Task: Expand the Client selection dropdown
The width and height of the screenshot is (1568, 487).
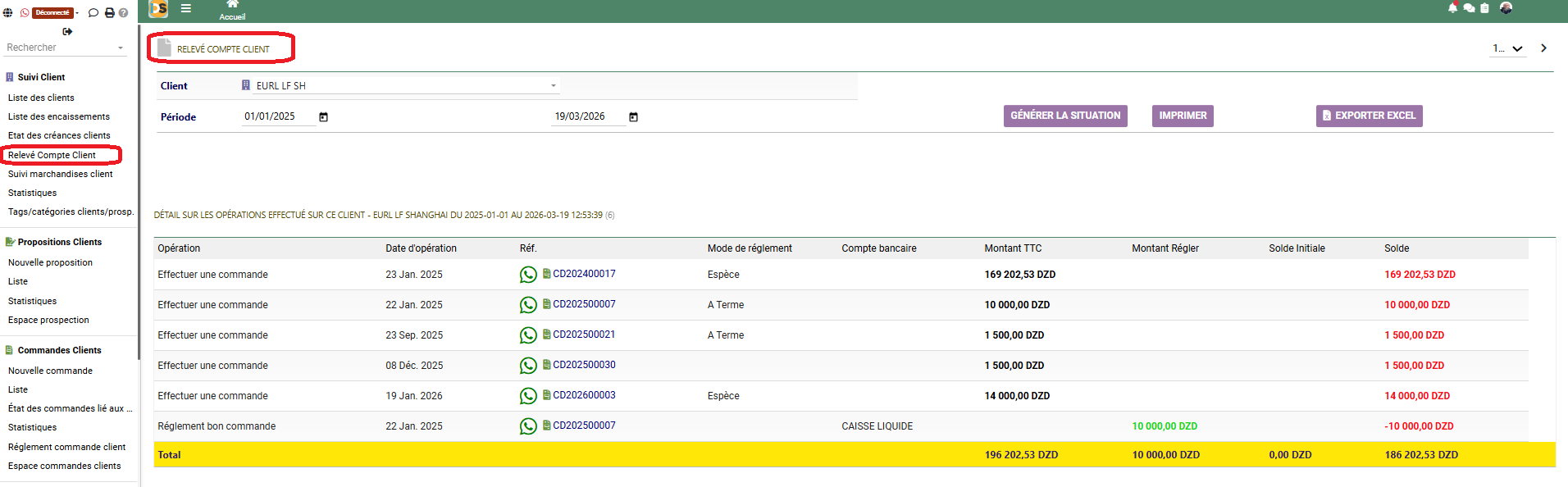Action: coord(554,86)
